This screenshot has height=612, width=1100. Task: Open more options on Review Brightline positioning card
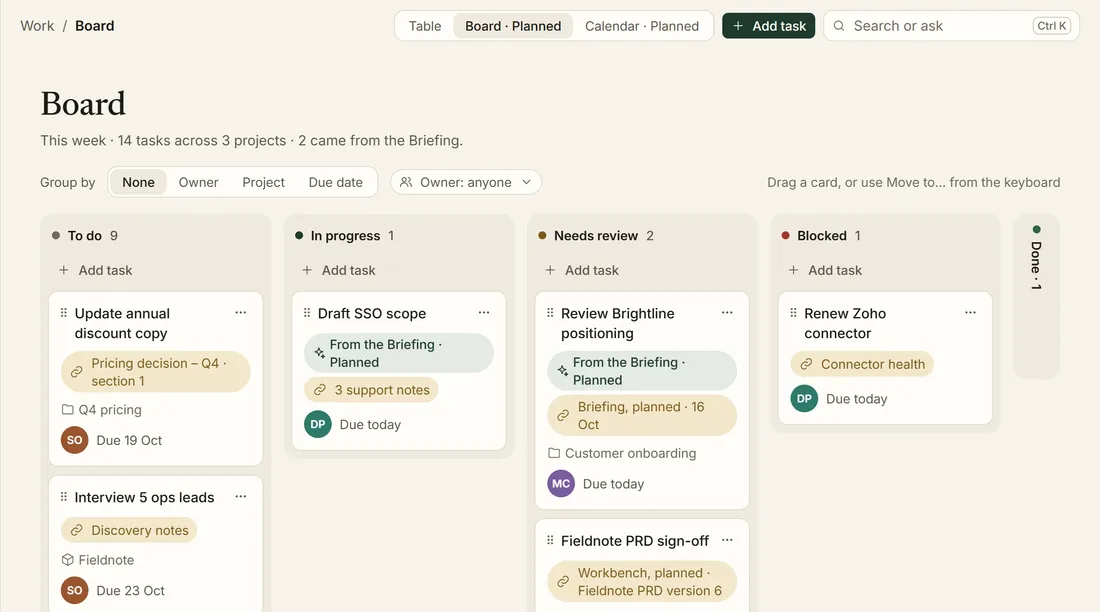click(727, 313)
